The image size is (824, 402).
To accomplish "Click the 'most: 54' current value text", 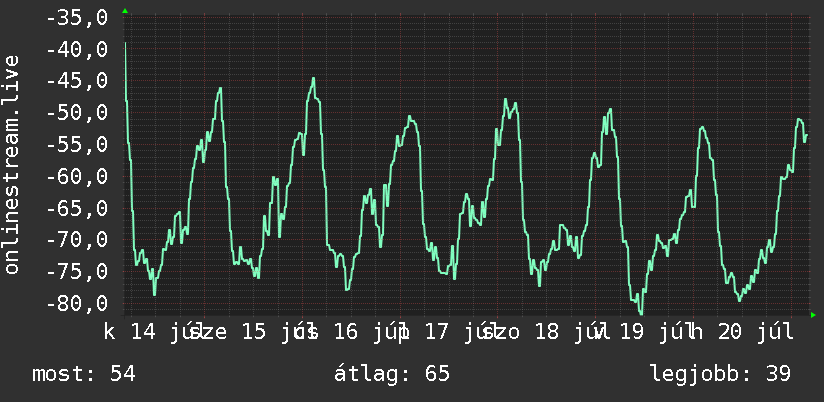I will point(84,374).
